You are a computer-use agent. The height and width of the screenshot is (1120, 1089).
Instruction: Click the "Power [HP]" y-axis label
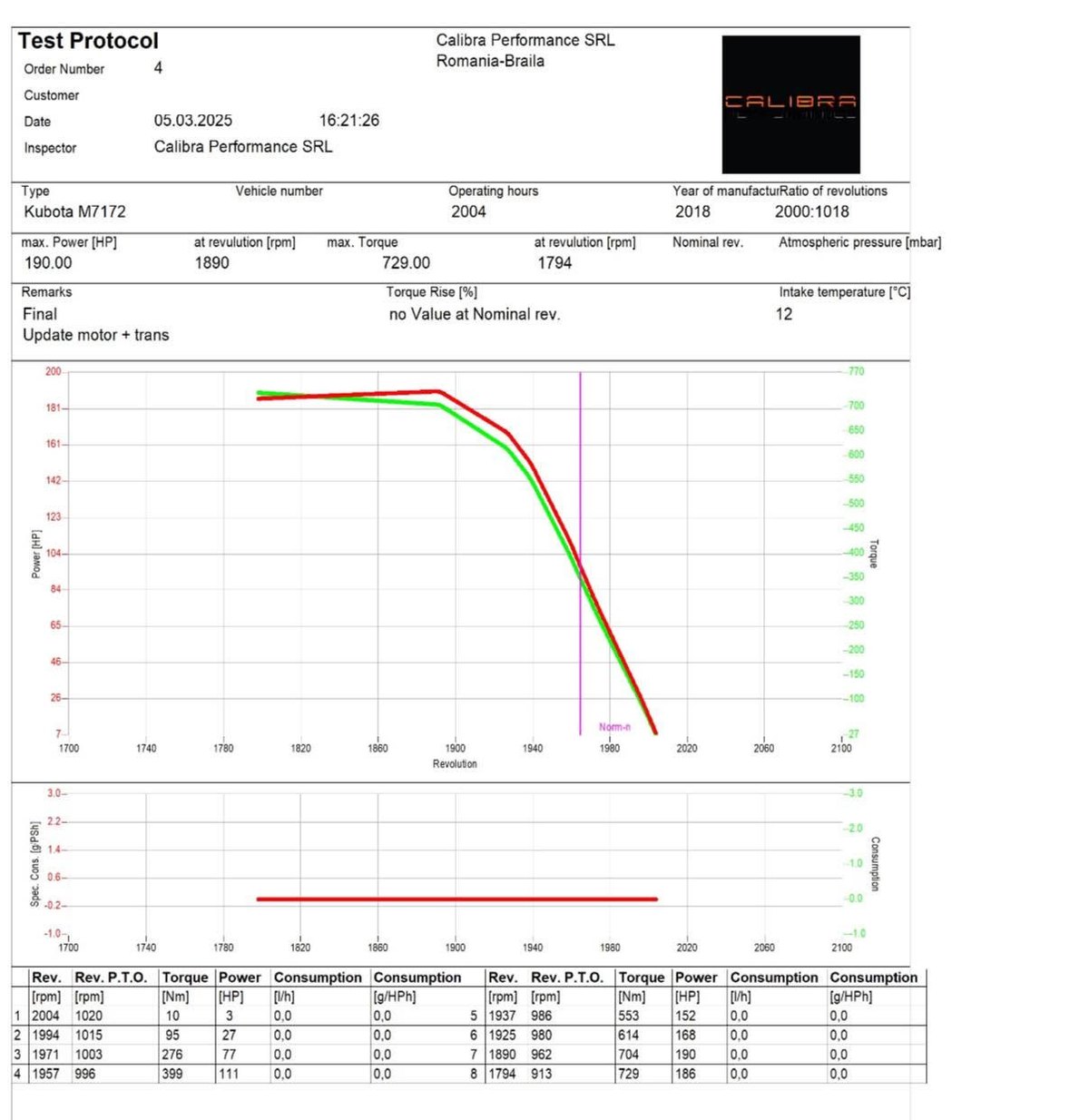pos(36,555)
